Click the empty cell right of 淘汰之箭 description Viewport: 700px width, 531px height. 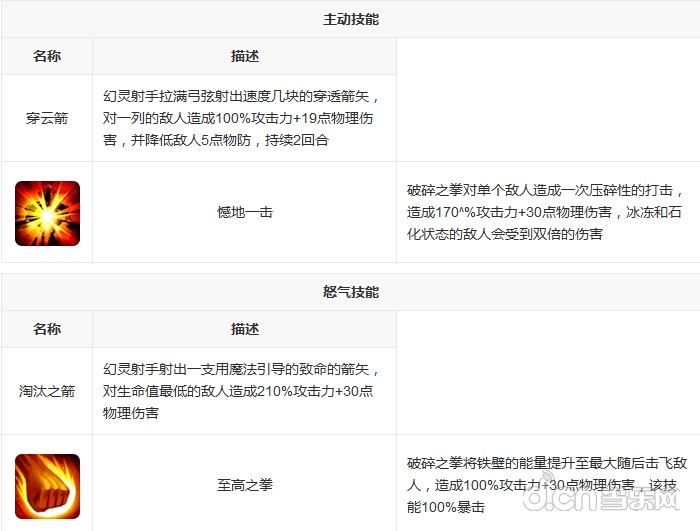(547, 391)
